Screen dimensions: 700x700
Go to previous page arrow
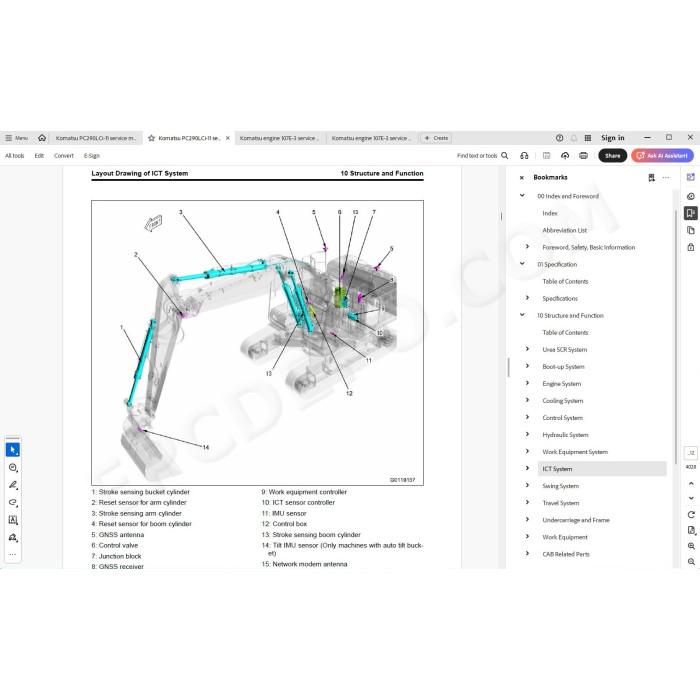click(x=691, y=483)
